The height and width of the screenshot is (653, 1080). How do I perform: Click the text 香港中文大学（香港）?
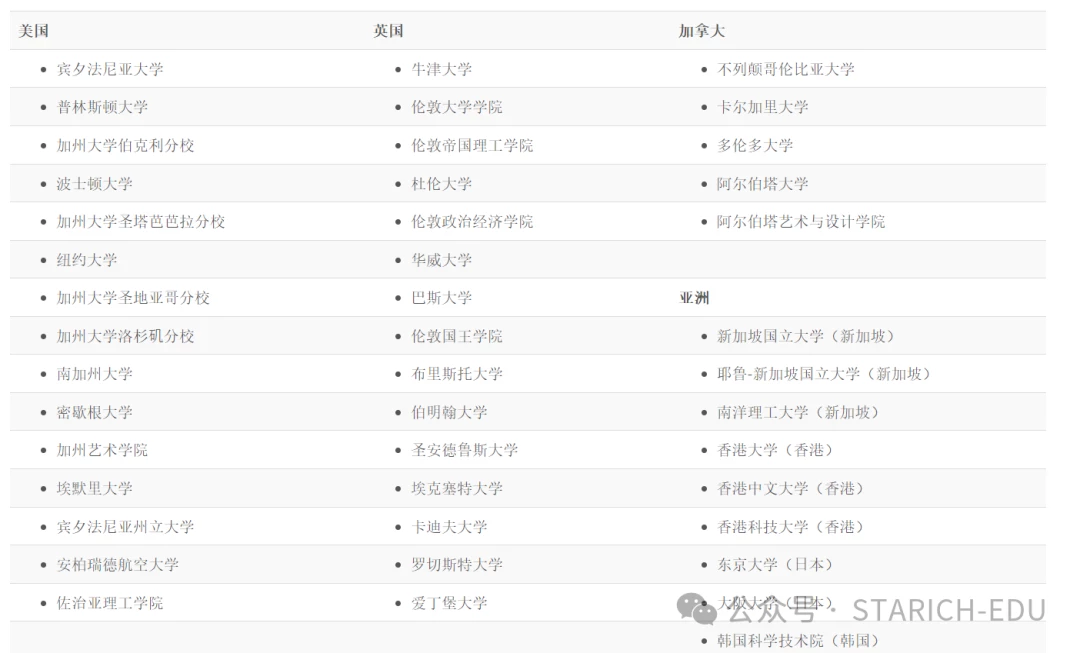[x=791, y=489]
